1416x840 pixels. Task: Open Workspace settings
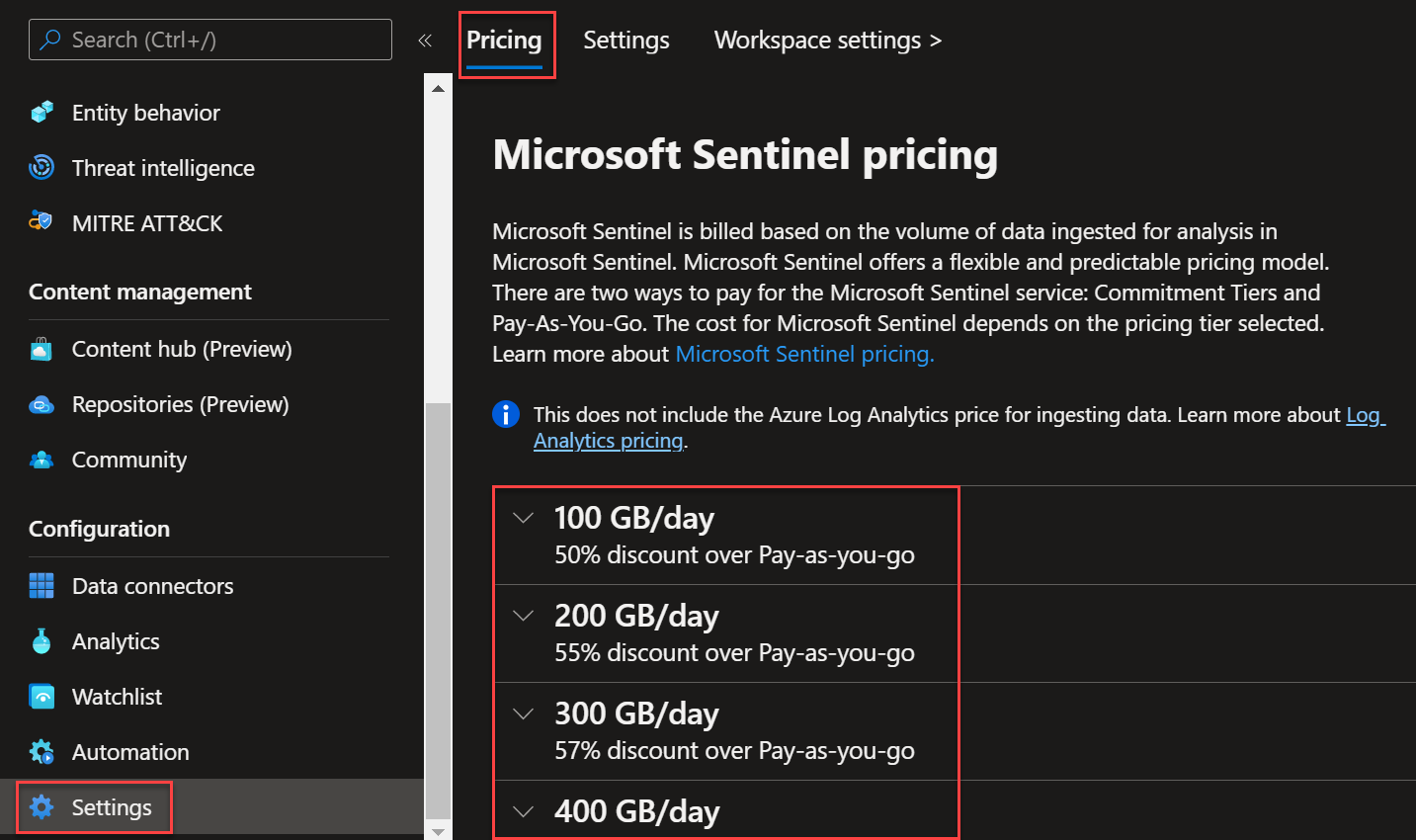tap(826, 40)
